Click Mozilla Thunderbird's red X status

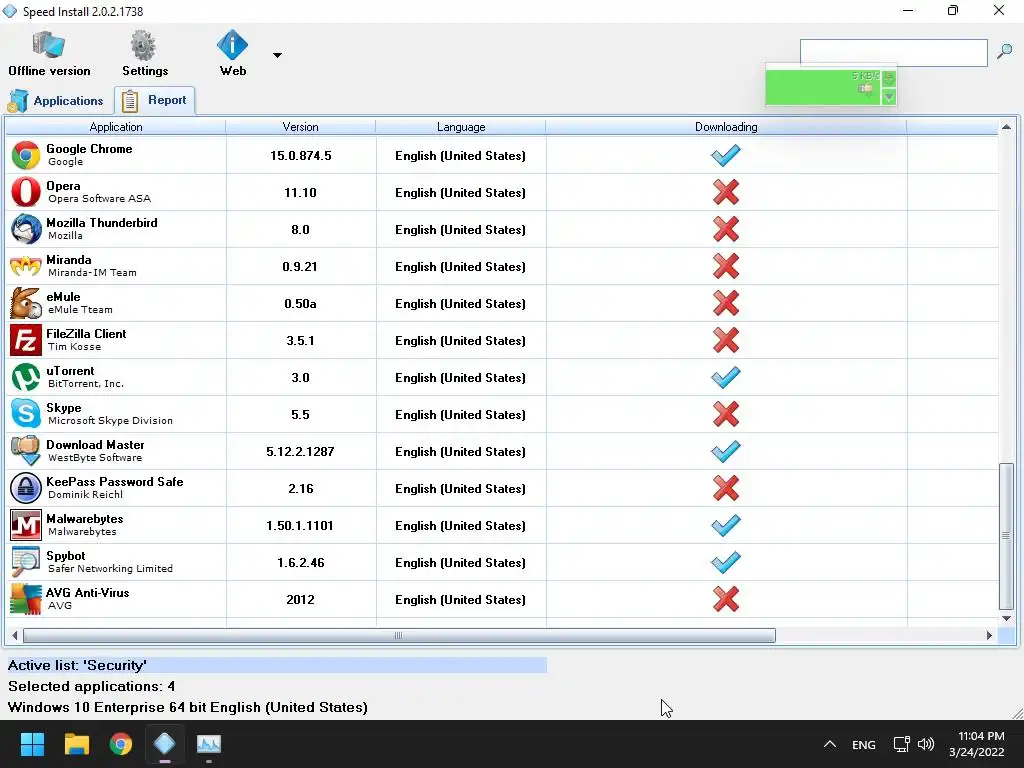(726, 229)
